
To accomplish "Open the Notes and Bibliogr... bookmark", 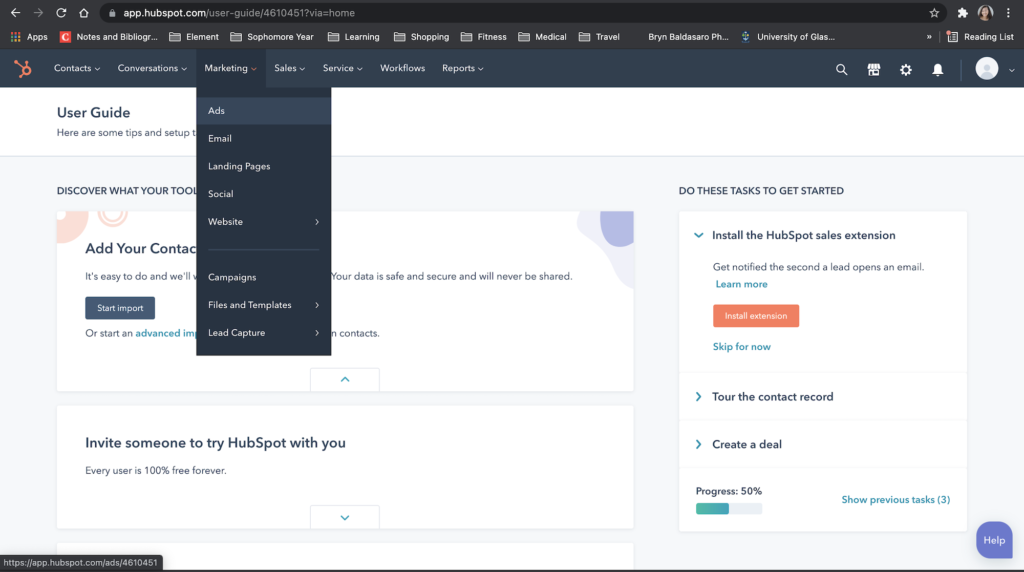I will (x=108, y=37).
